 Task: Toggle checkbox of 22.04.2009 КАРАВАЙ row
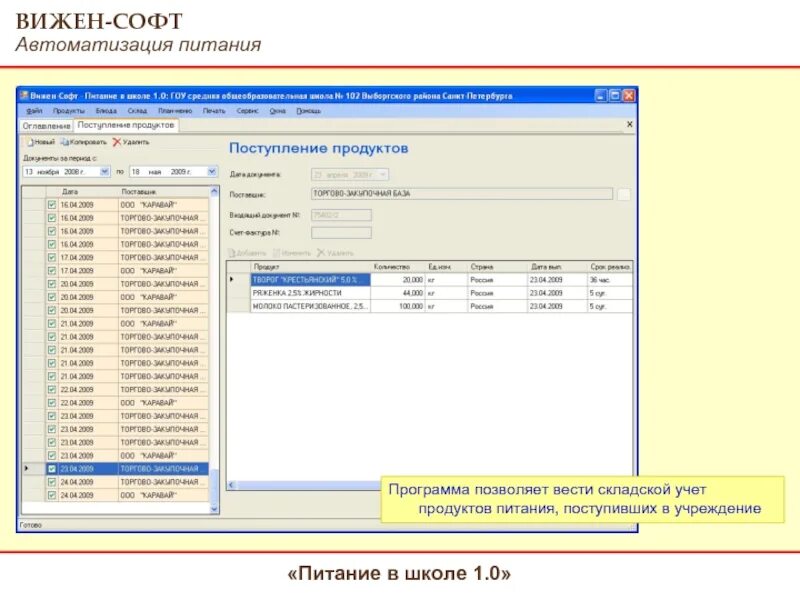tap(52, 403)
